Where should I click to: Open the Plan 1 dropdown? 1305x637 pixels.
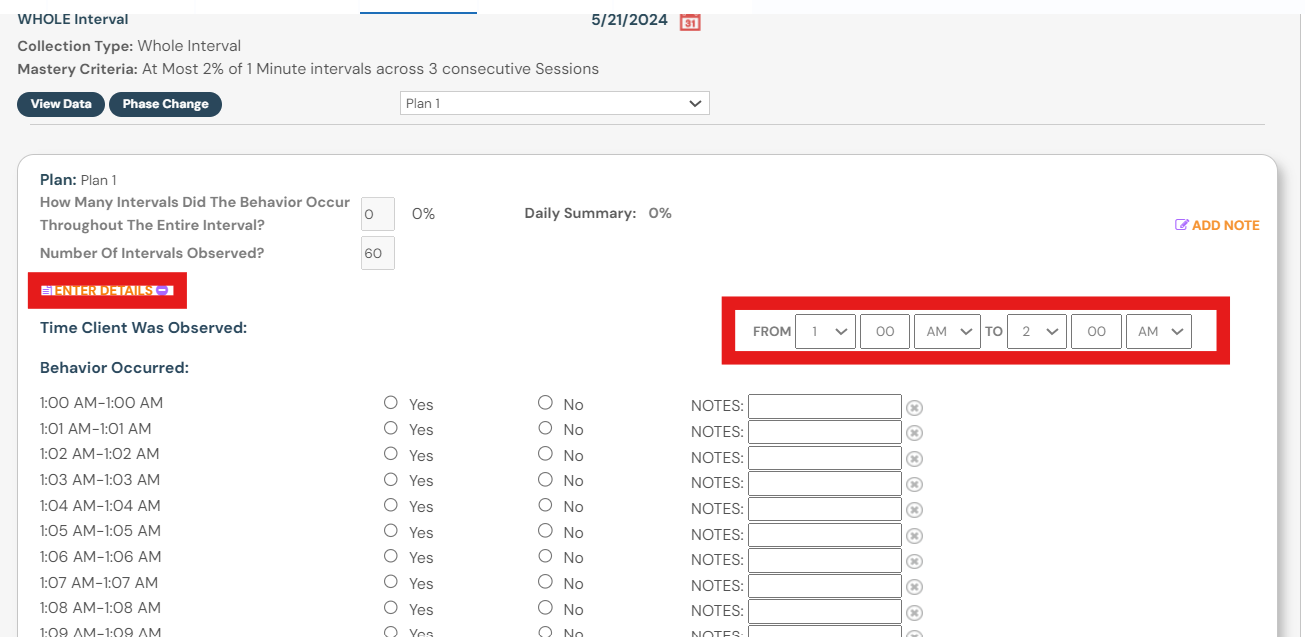pos(554,104)
